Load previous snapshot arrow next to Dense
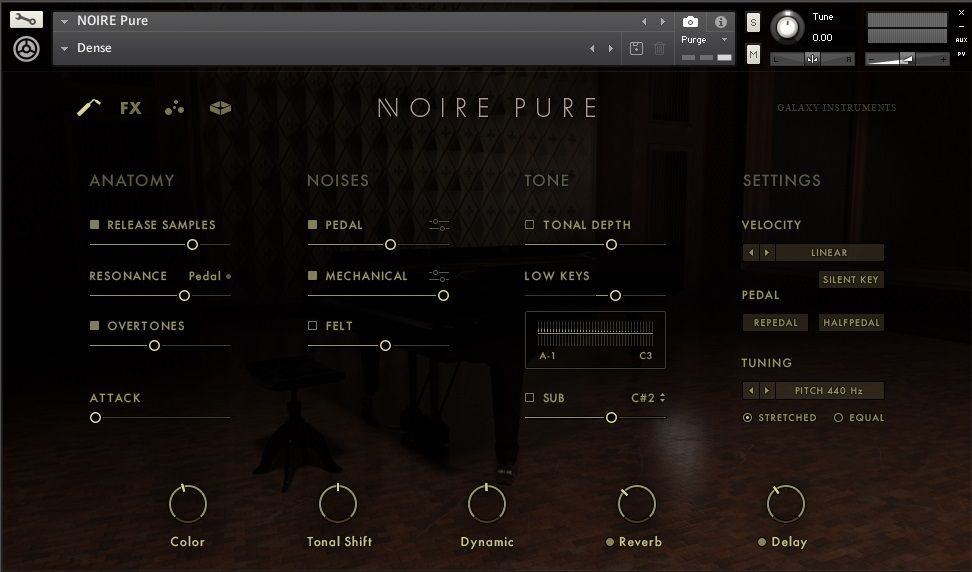 (x=592, y=48)
